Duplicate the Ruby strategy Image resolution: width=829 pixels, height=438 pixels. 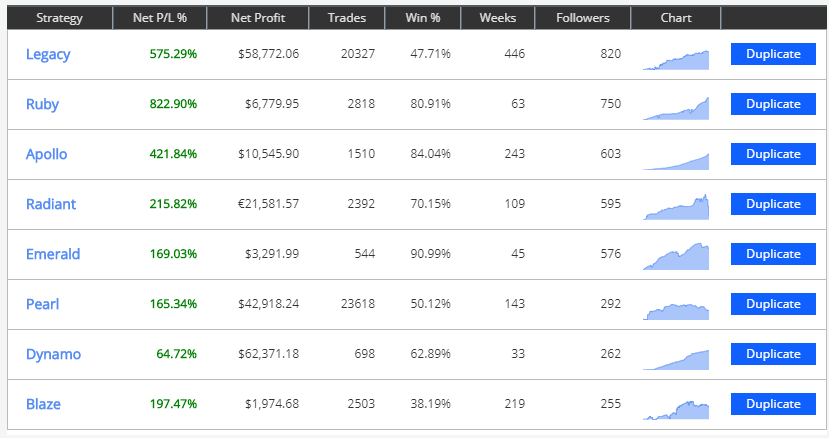[x=773, y=104]
